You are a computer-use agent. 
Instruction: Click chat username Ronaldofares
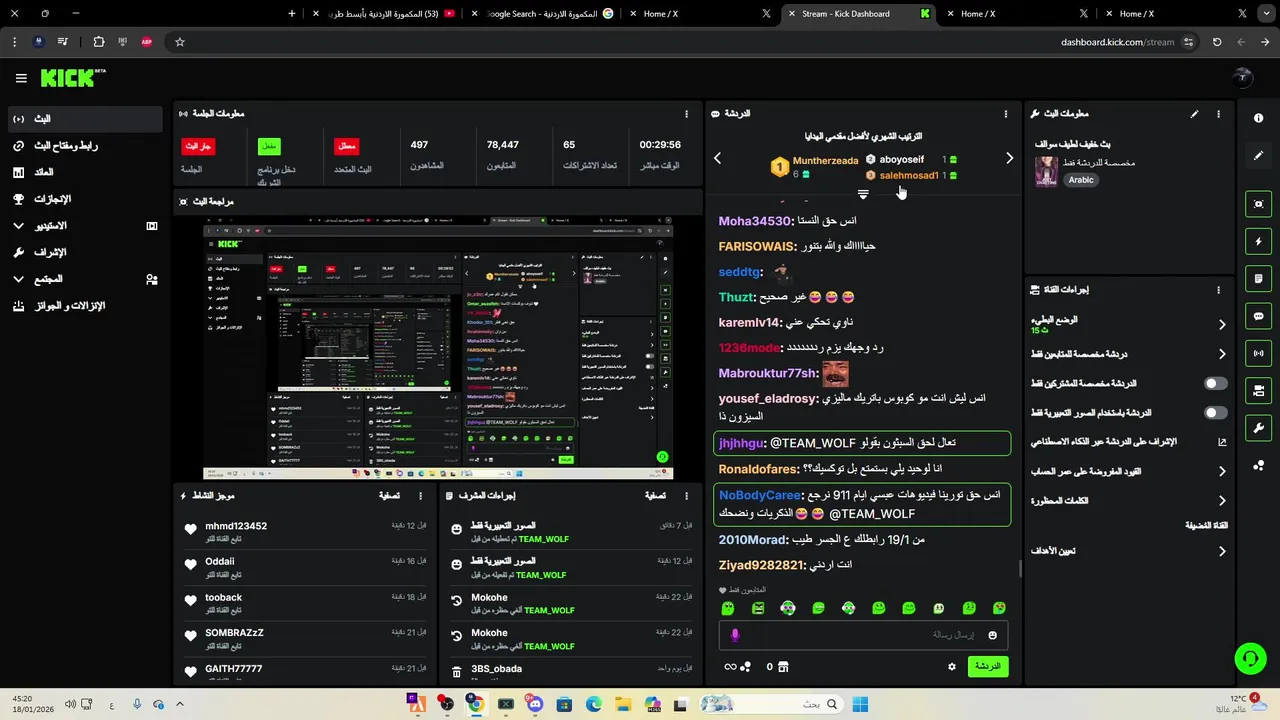pyautogui.click(x=758, y=469)
